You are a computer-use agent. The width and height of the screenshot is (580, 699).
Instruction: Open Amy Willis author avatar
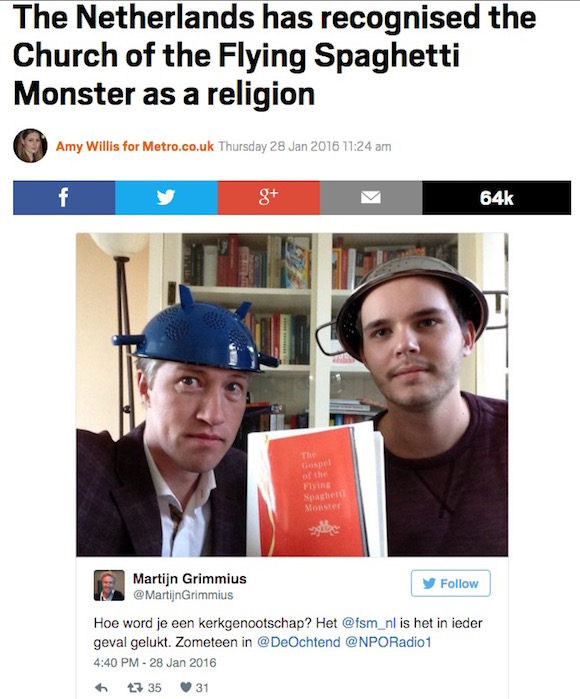point(30,145)
